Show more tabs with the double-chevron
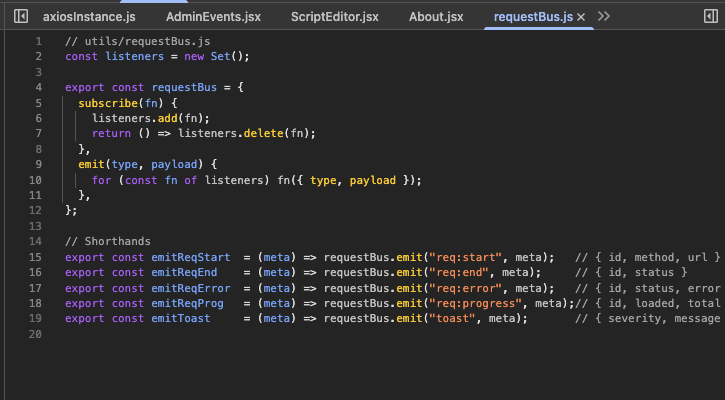725x400 pixels. click(x=603, y=17)
